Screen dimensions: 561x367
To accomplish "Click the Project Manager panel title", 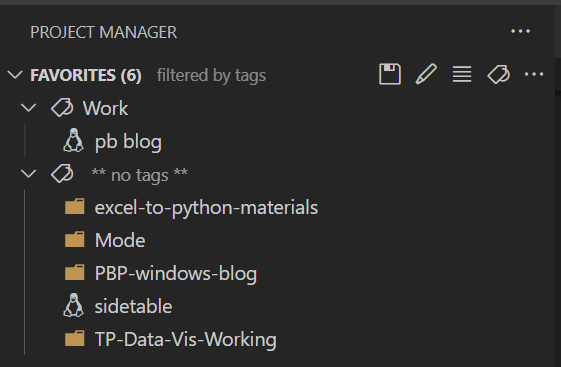I will (103, 32).
